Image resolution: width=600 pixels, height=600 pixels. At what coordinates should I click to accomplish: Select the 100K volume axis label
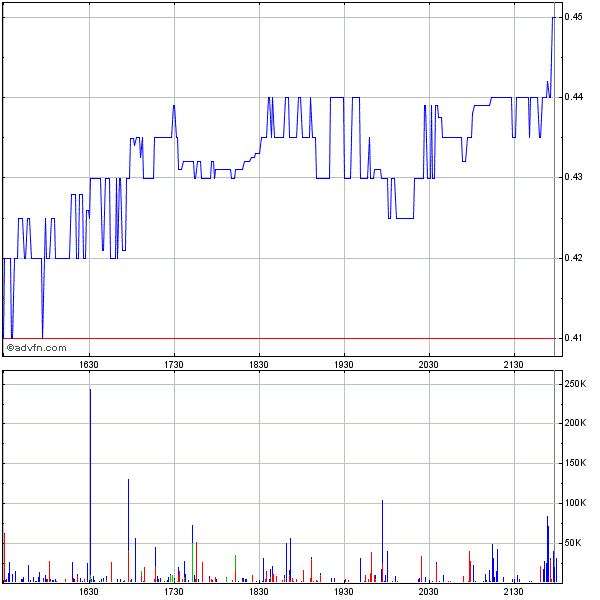pos(575,503)
